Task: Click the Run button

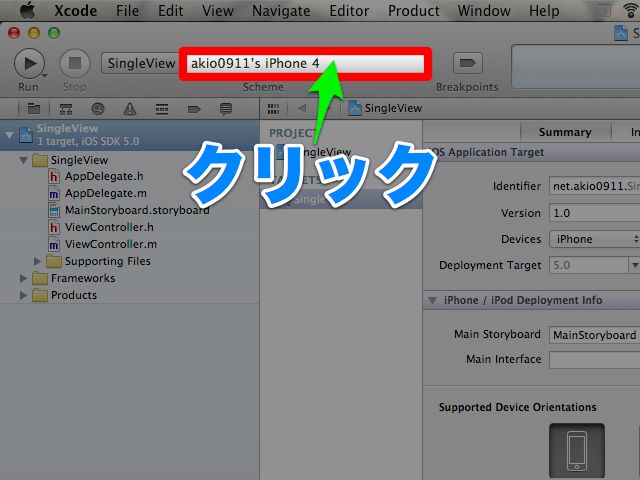Action: point(29,63)
